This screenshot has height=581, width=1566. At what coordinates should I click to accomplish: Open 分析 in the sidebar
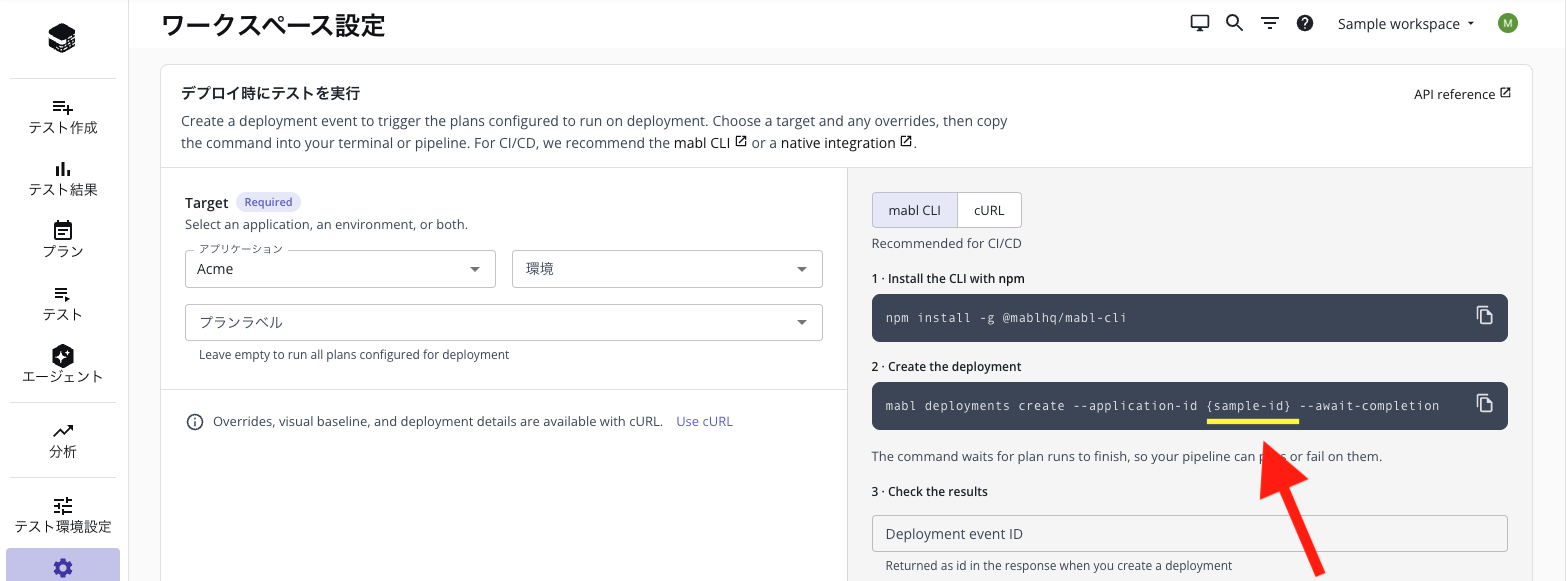click(63, 440)
